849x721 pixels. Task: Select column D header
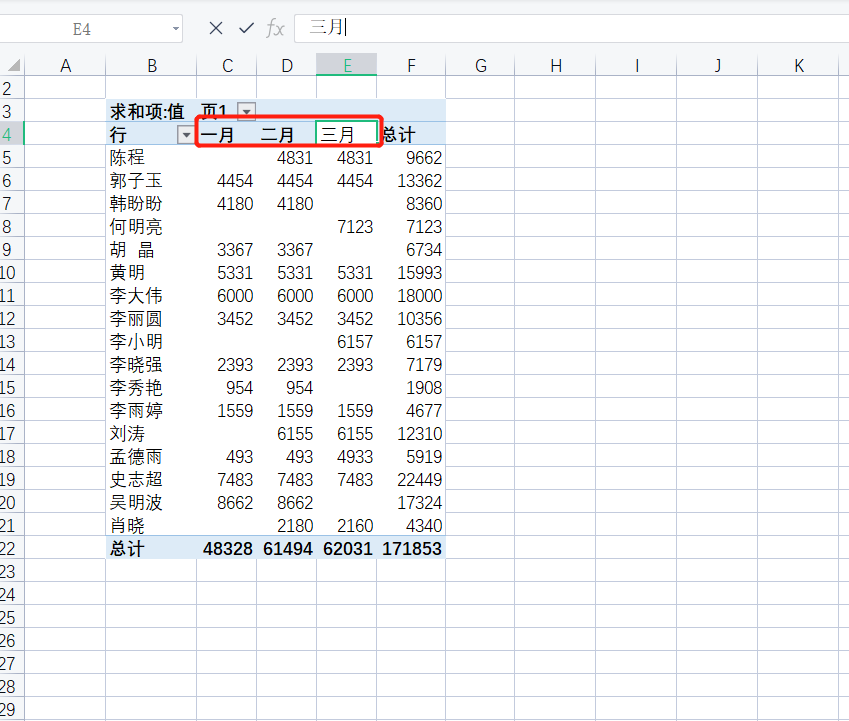tap(286, 65)
